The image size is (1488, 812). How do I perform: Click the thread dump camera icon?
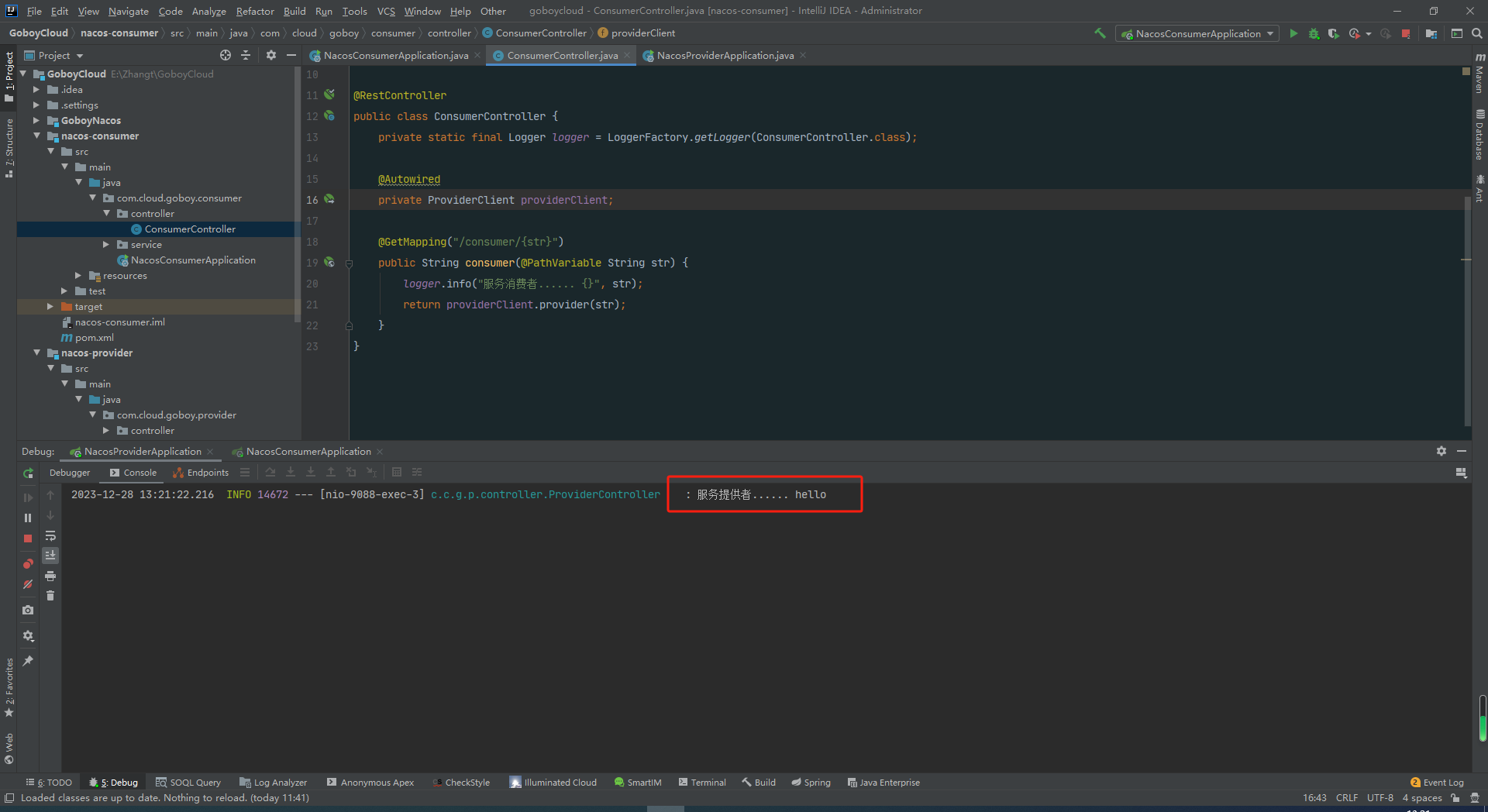click(28, 610)
